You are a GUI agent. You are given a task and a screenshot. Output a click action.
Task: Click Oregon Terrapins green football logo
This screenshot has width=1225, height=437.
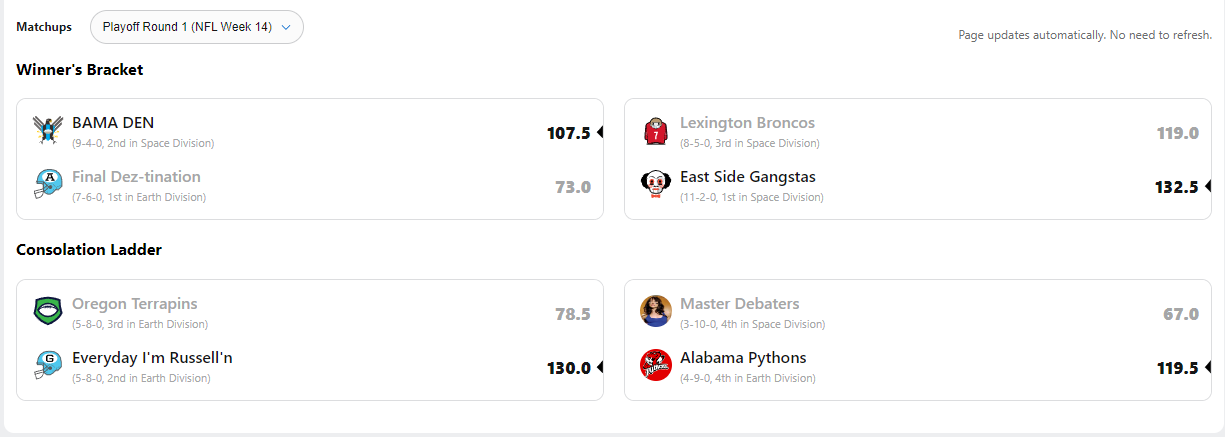(x=48, y=312)
